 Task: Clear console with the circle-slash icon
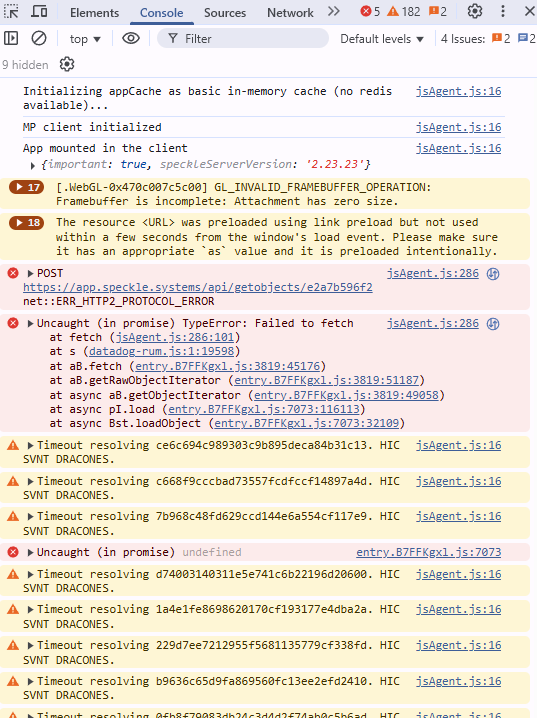tap(39, 38)
